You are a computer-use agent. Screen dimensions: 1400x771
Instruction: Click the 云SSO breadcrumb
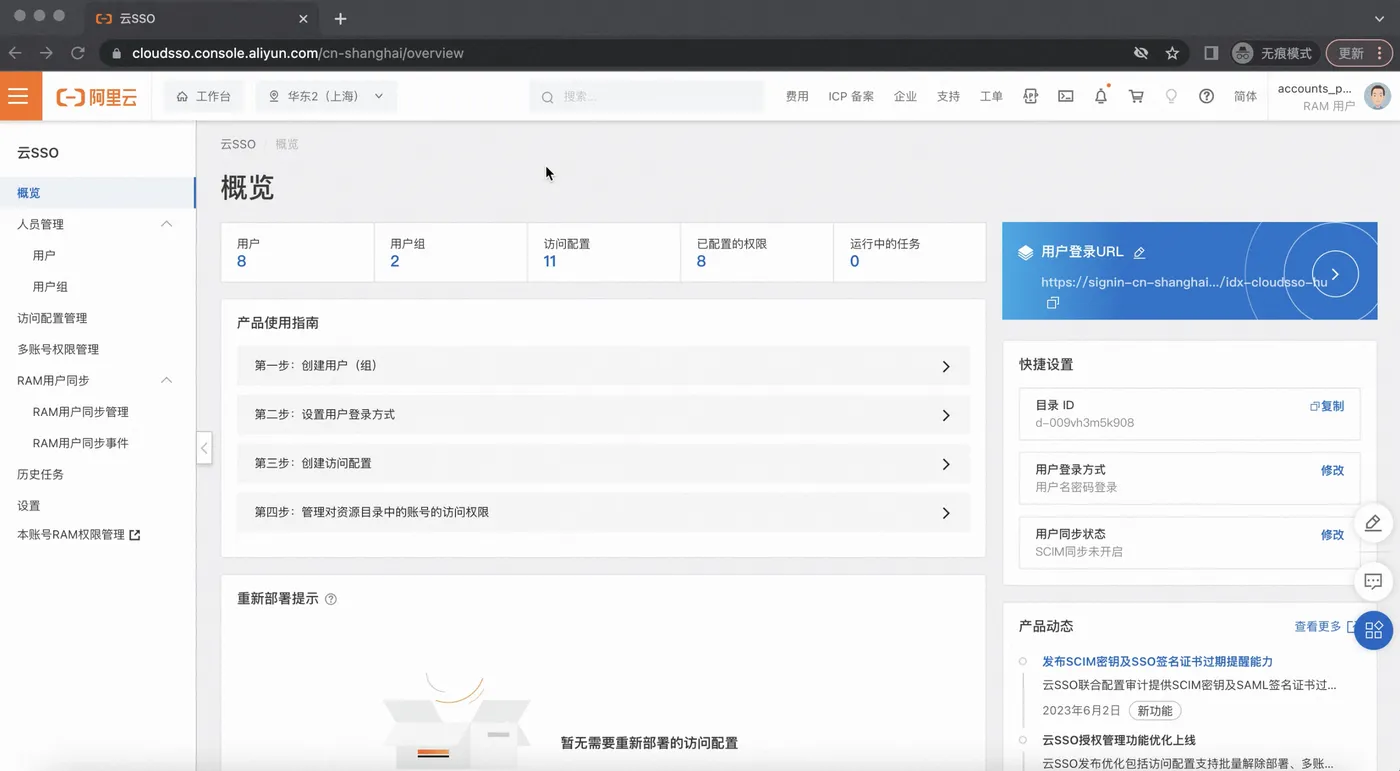tap(238, 144)
